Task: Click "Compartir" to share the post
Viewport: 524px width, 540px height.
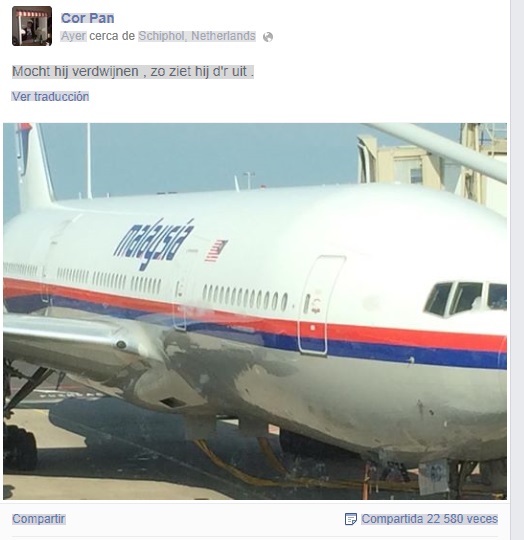Action: (39, 519)
